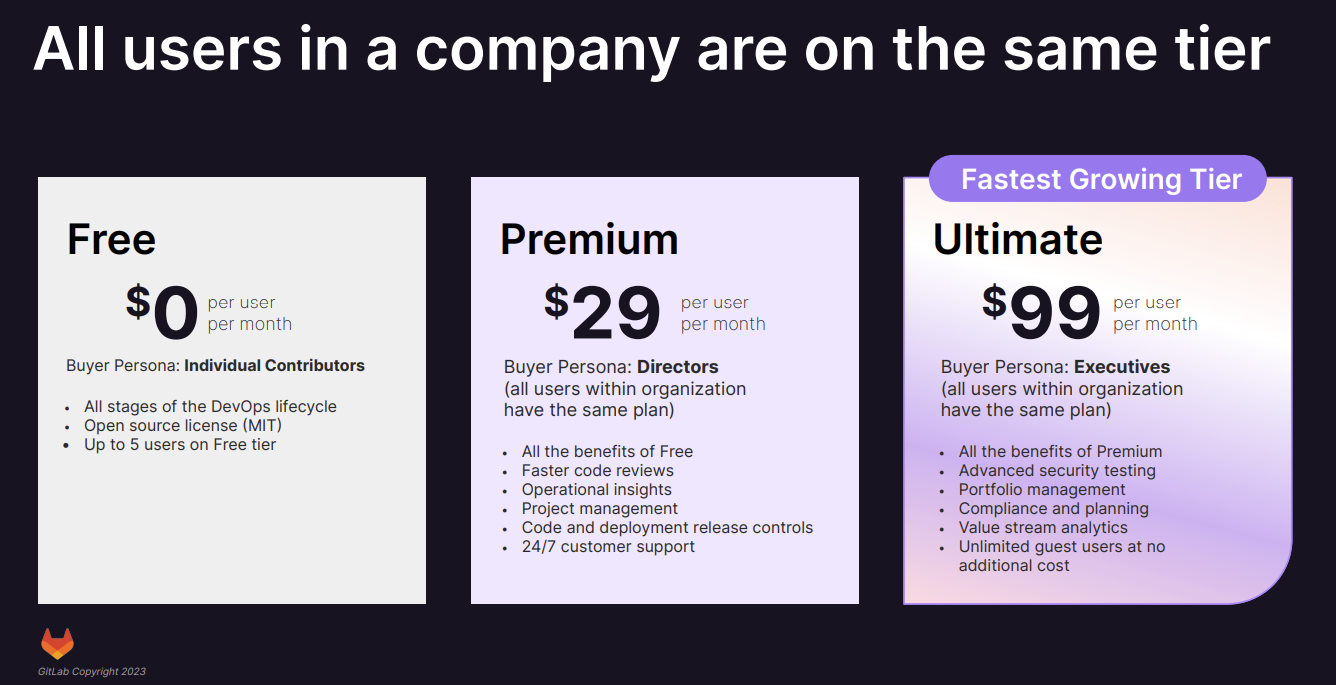
Task: Click 'Up to 5 users on Free tier'
Action: pyautogui.click(x=180, y=445)
